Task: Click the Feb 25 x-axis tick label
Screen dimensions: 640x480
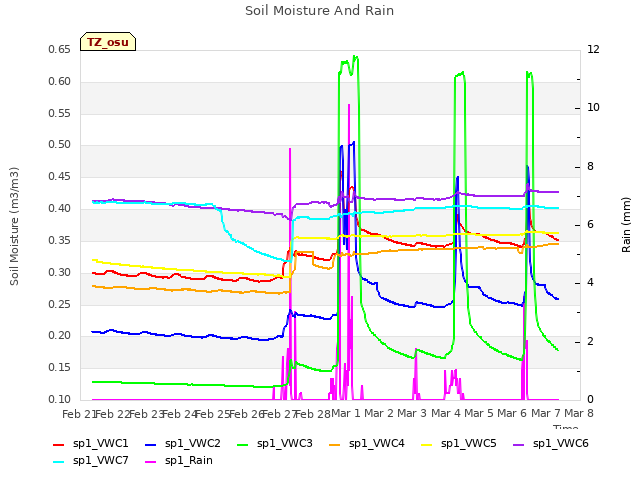Action: tap(212, 414)
